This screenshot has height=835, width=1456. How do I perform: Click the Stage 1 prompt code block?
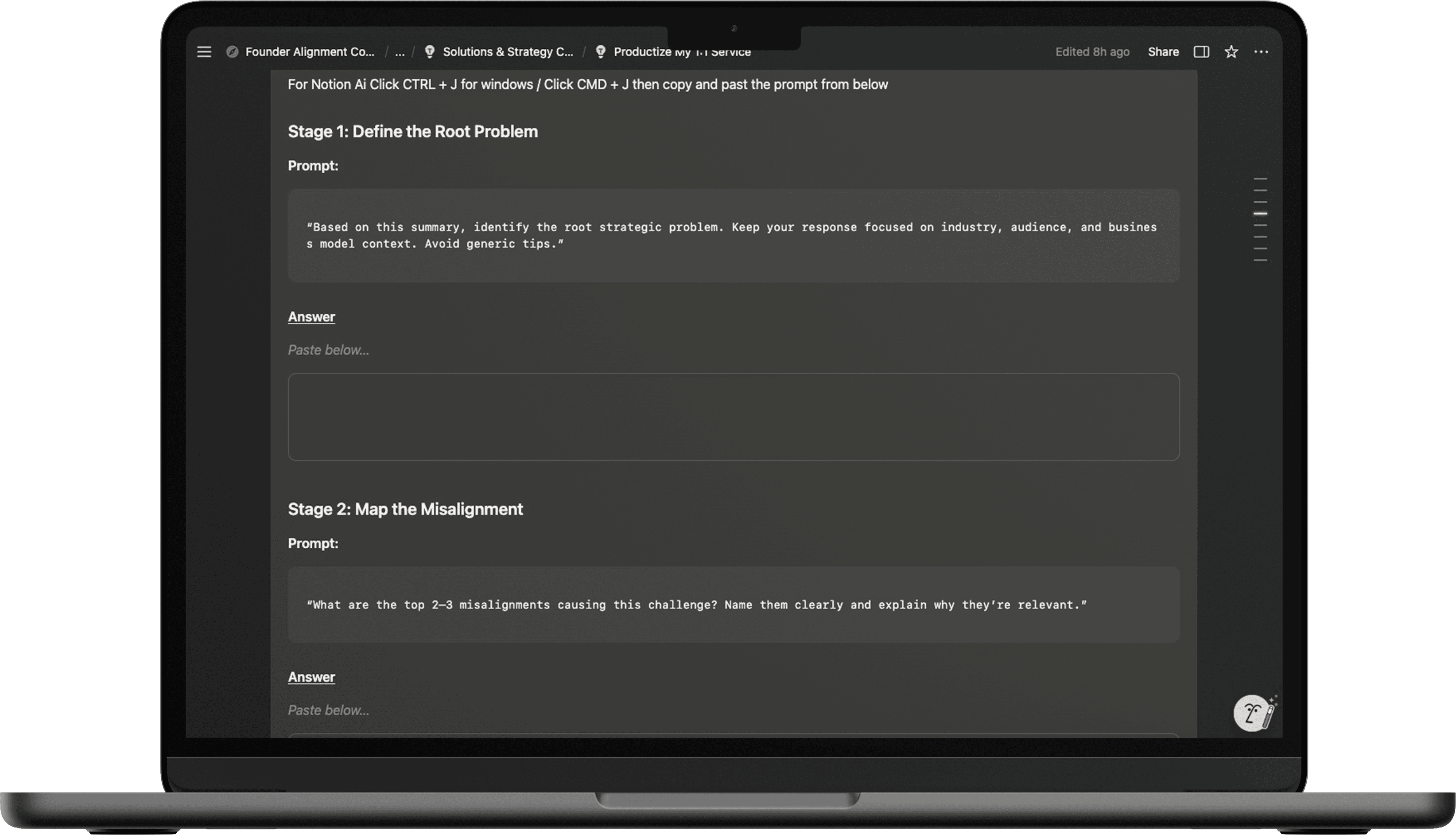pyautogui.click(x=733, y=235)
